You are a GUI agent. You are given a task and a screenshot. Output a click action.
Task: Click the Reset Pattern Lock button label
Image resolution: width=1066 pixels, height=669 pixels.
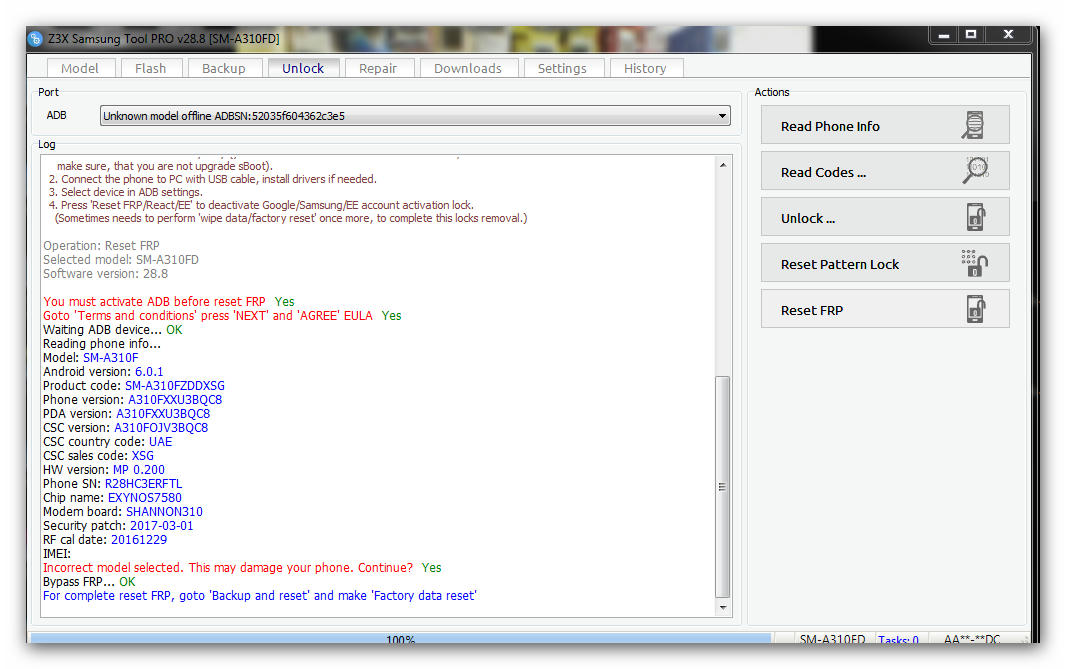click(x=840, y=264)
